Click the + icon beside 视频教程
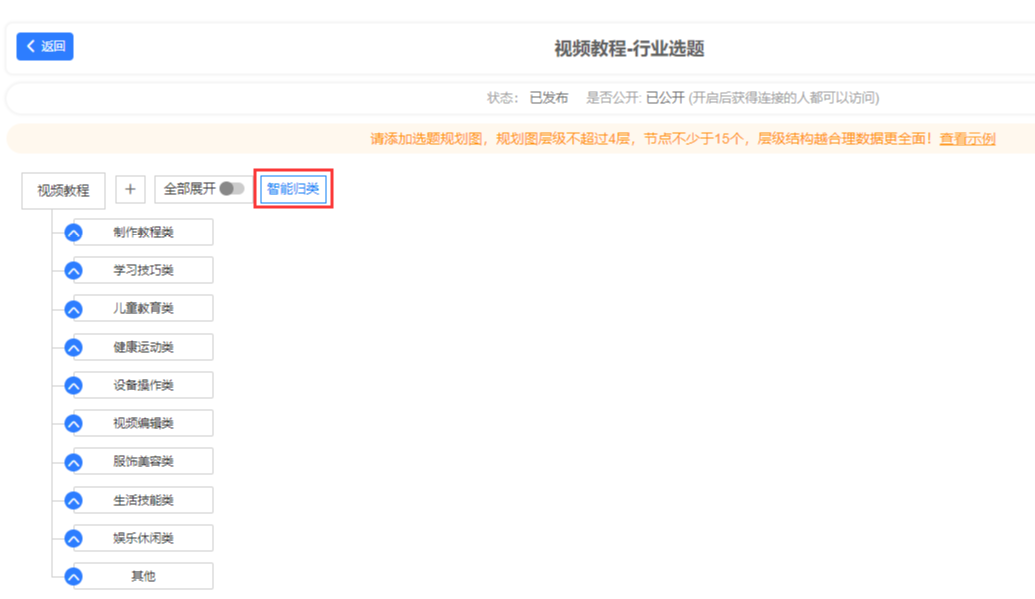1035x599 pixels. point(130,189)
